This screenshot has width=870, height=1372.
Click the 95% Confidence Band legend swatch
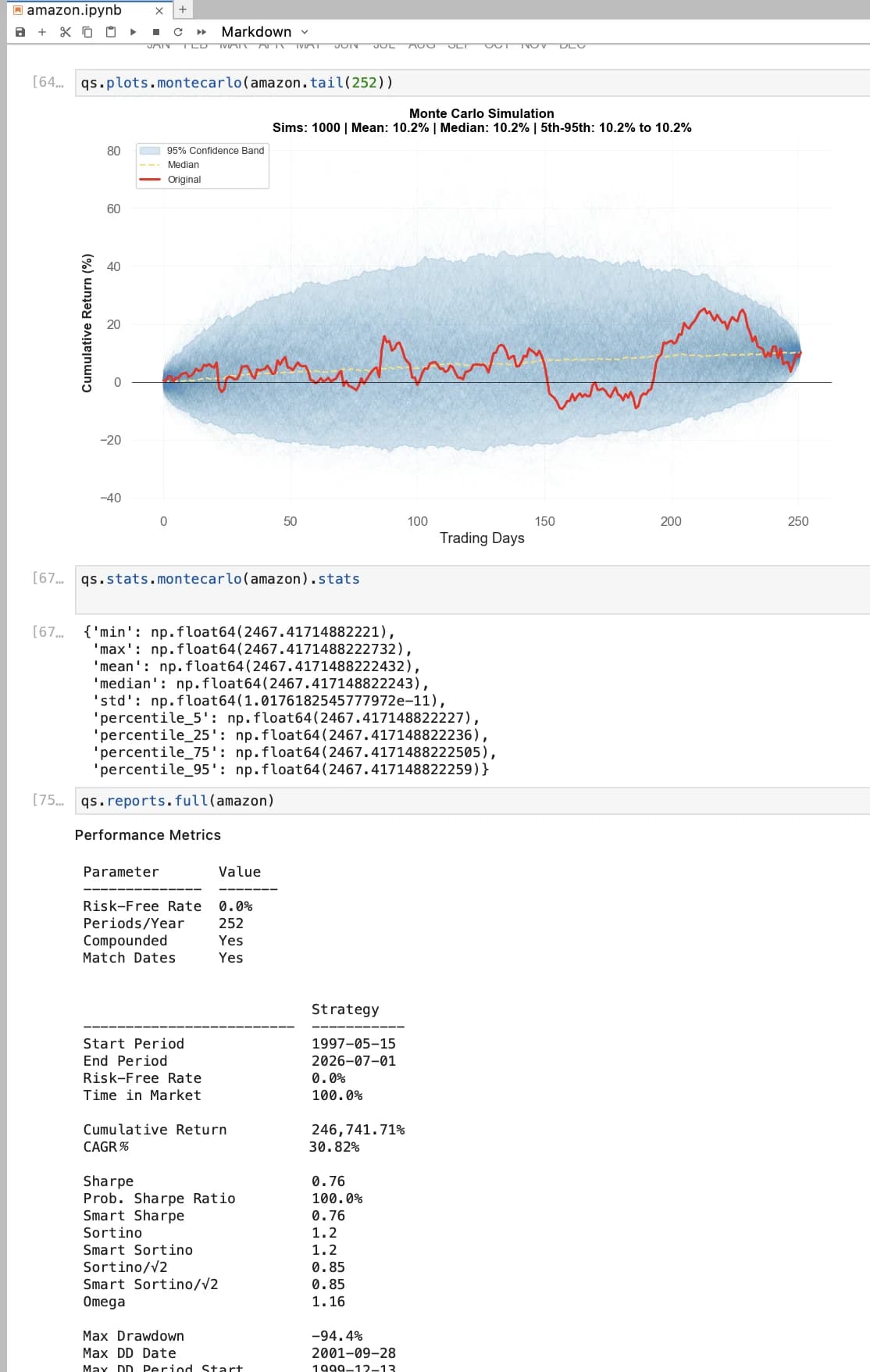(x=149, y=151)
